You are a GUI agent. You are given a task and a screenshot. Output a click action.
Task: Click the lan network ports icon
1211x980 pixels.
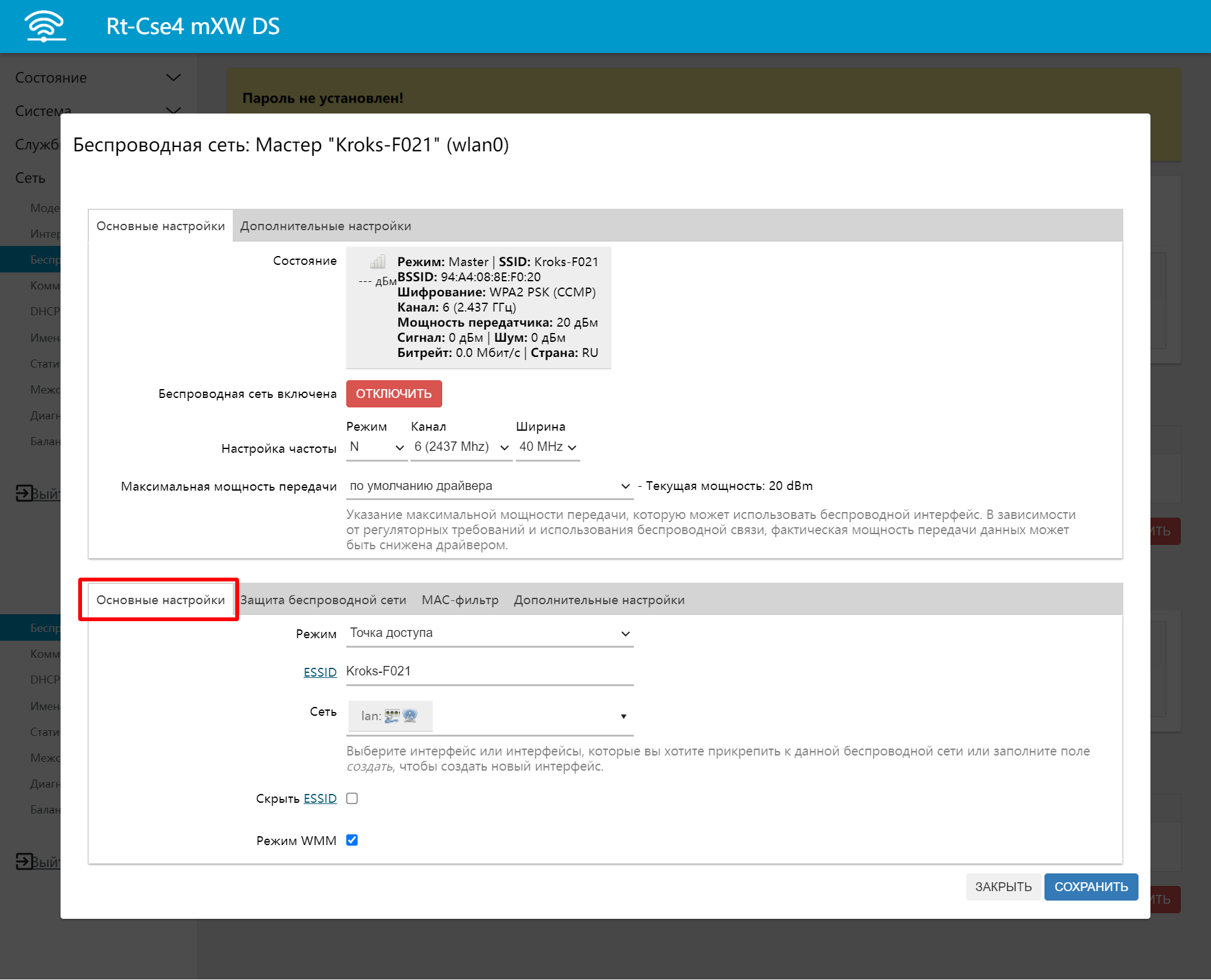[x=392, y=716]
